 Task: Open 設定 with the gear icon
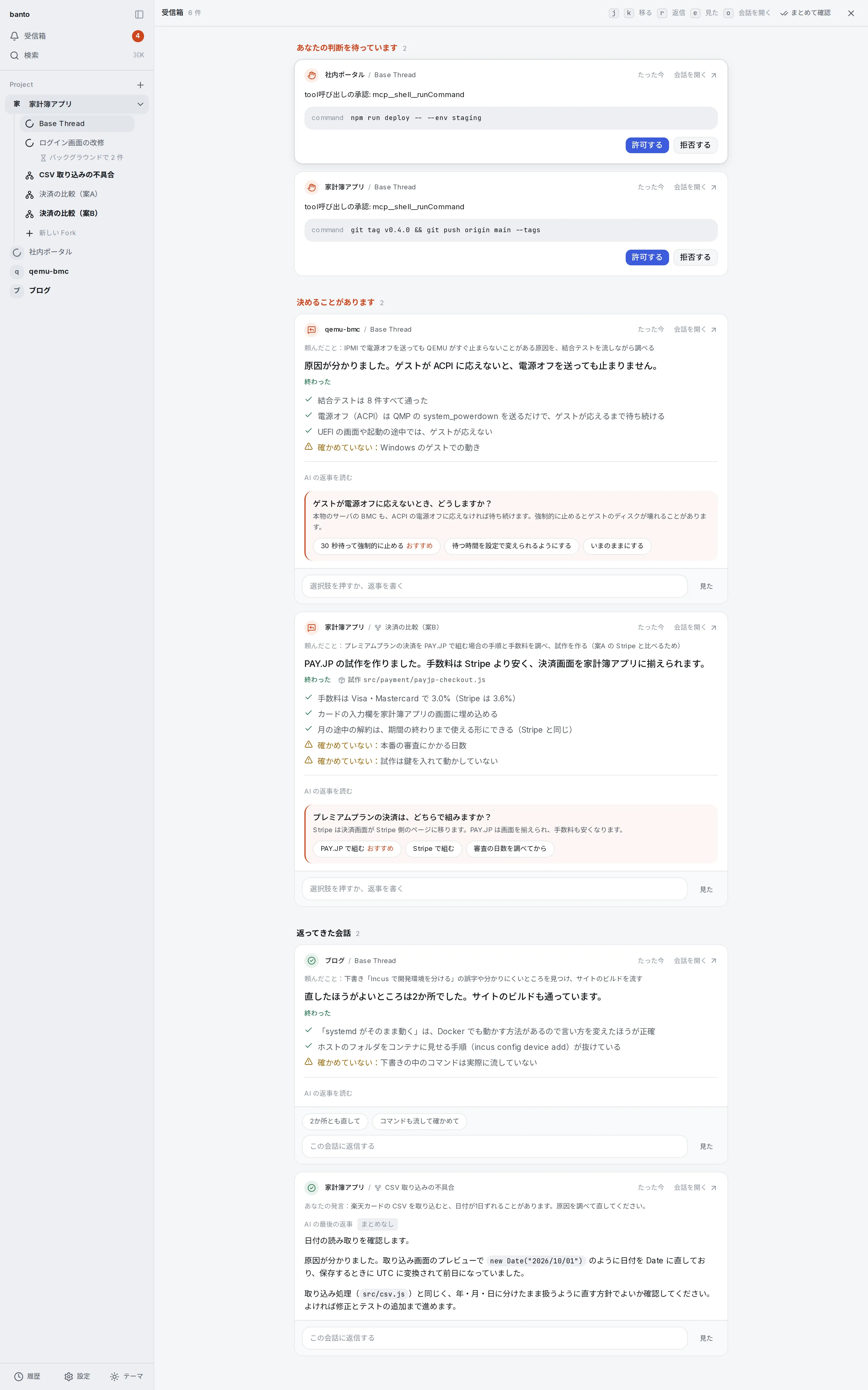point(77,1376)
